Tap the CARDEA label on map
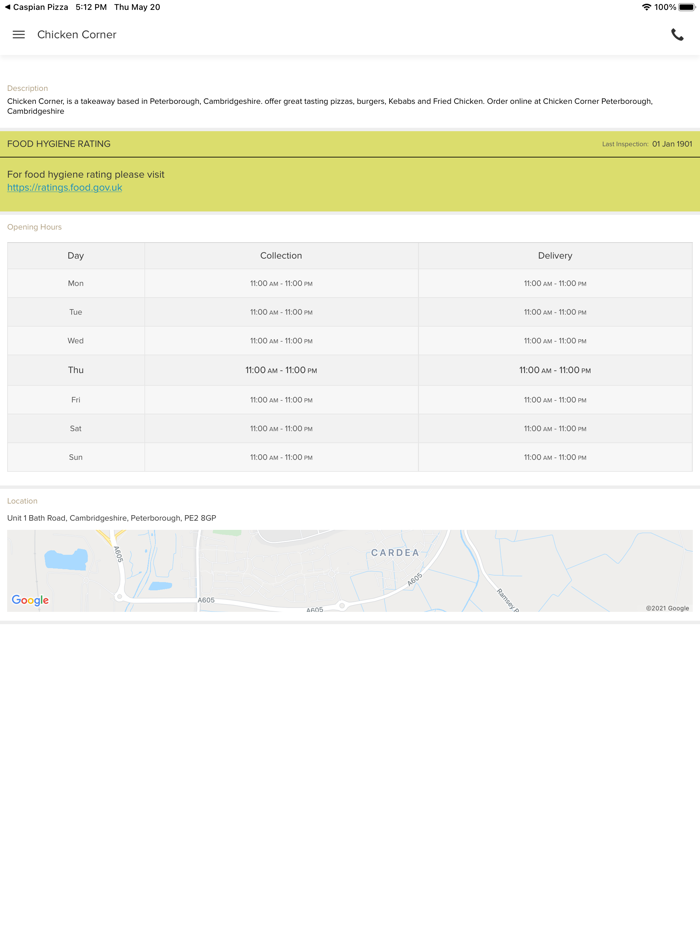This screenshot has width=700, height=934. coord(395,553)
